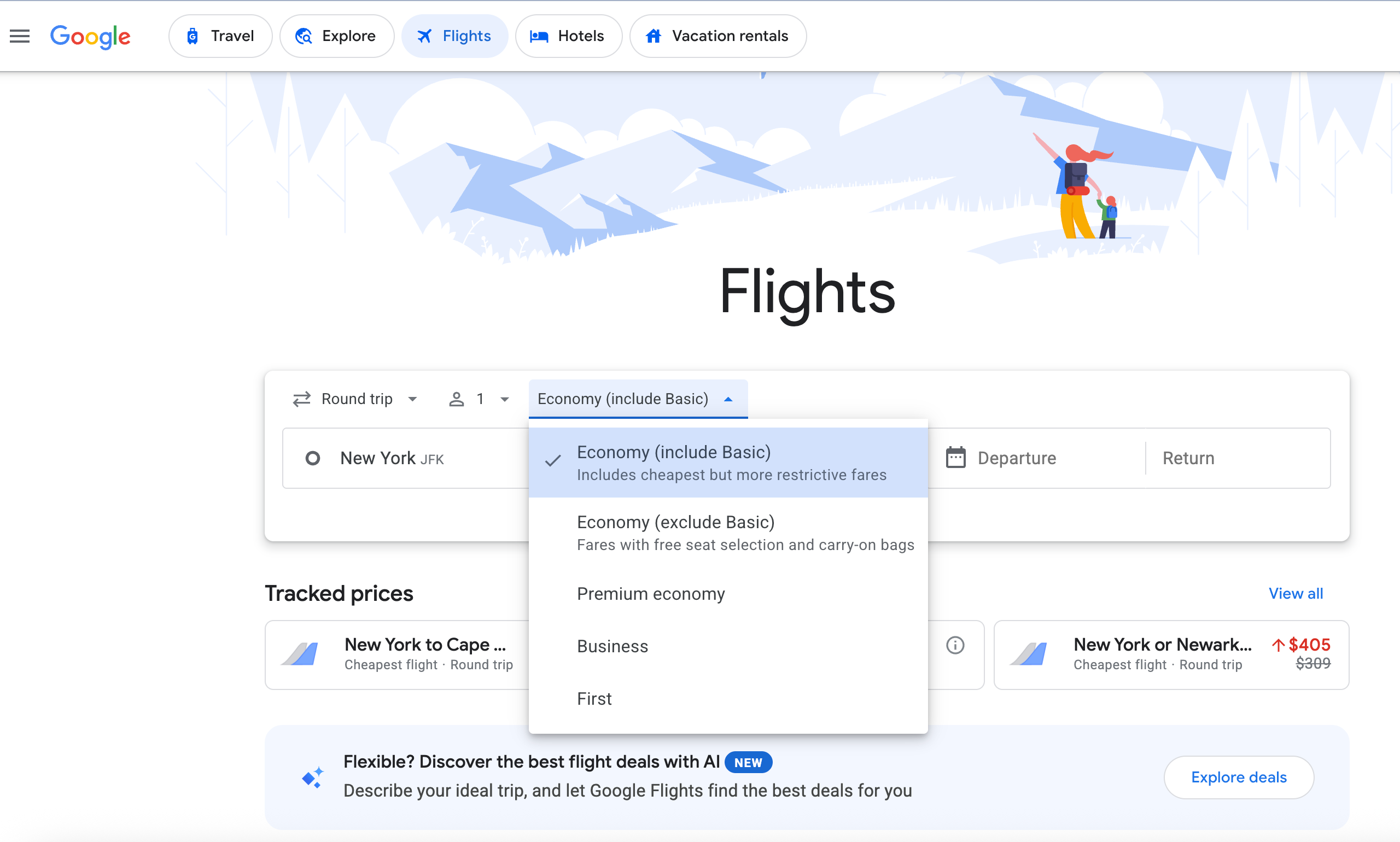This screenshot has width=1400, height=842.
Task: Choose Premium economy class
Action: pyautogui.click(x=651, y=593)
